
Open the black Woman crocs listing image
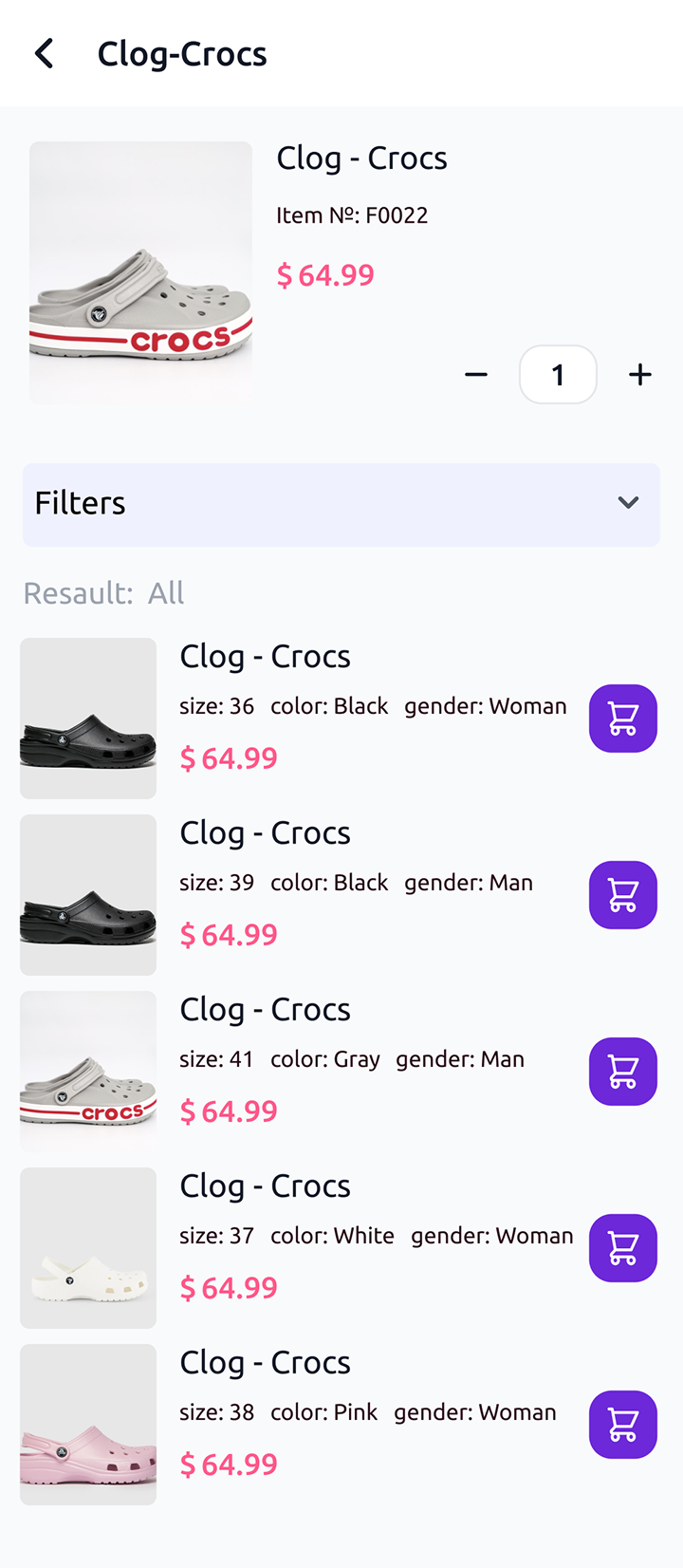pos(87,719)
